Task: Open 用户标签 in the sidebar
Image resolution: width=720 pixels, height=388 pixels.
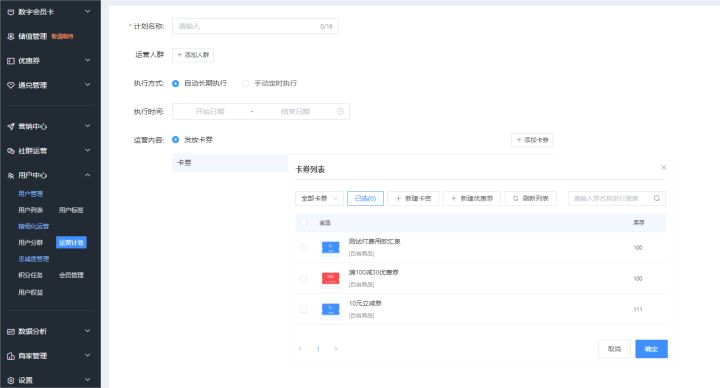Action: tap(71, 210)
